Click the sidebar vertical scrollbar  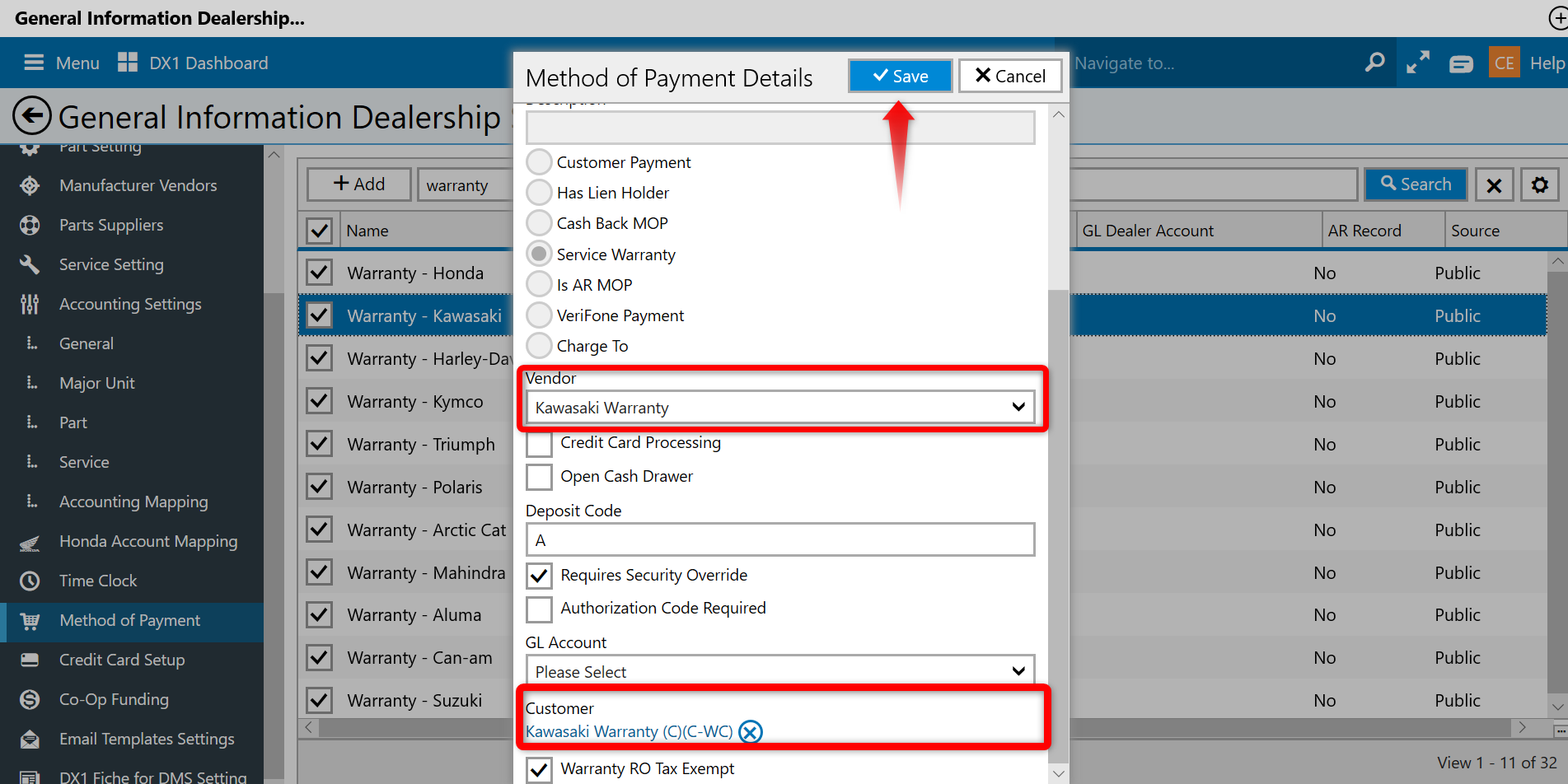point(274,535)
